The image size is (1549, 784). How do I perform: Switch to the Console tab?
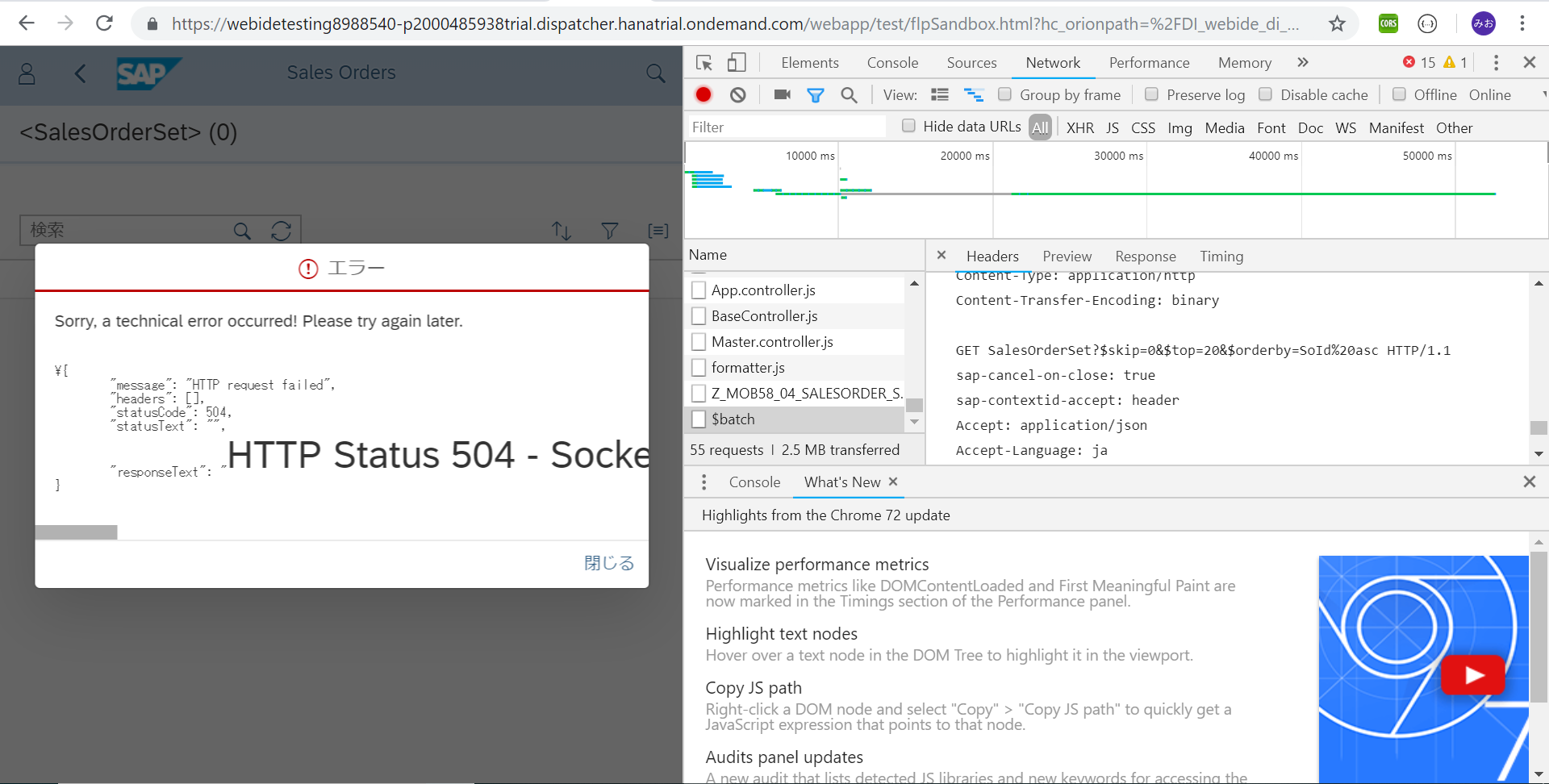892,63
